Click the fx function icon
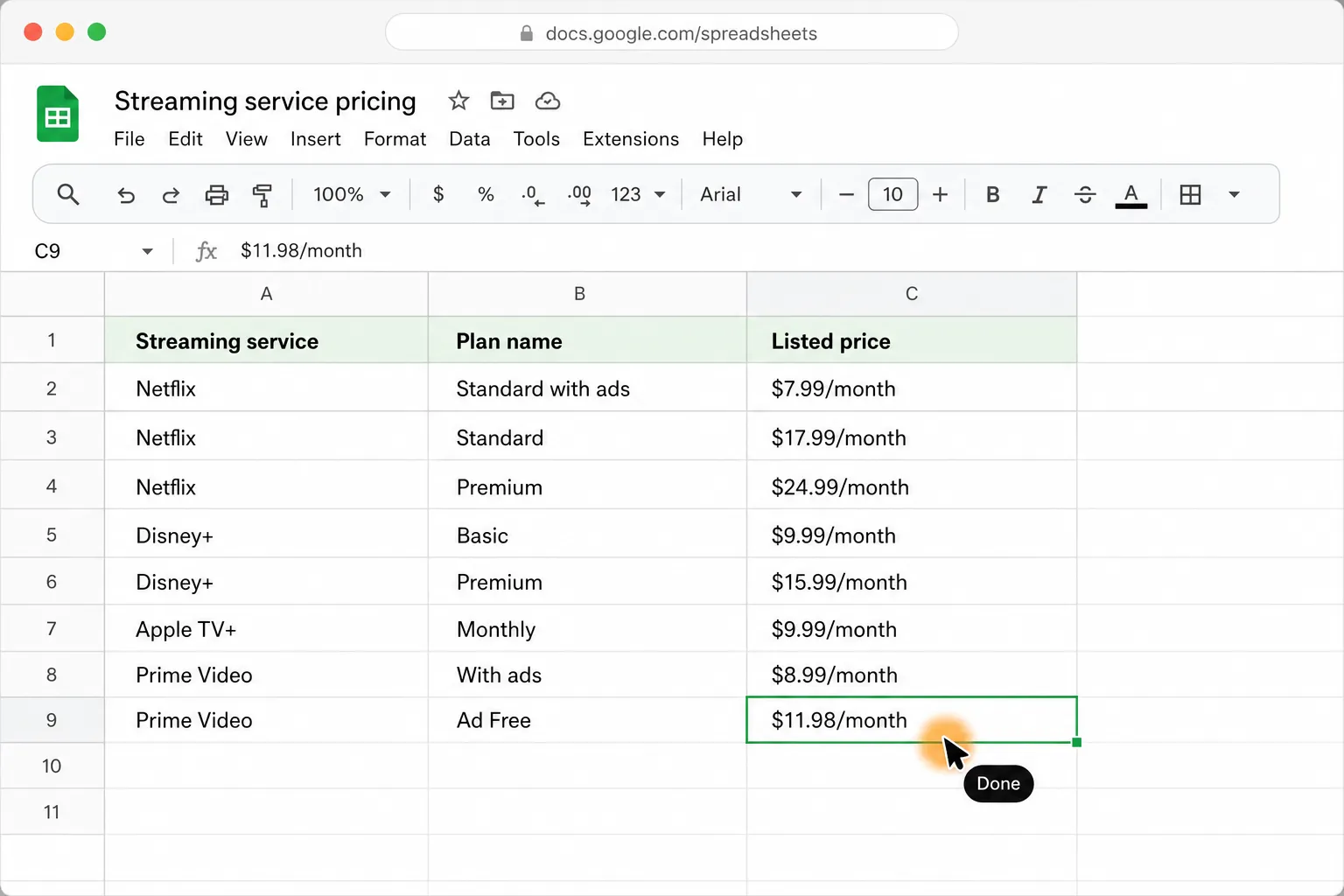 click(x=206, y=251)
